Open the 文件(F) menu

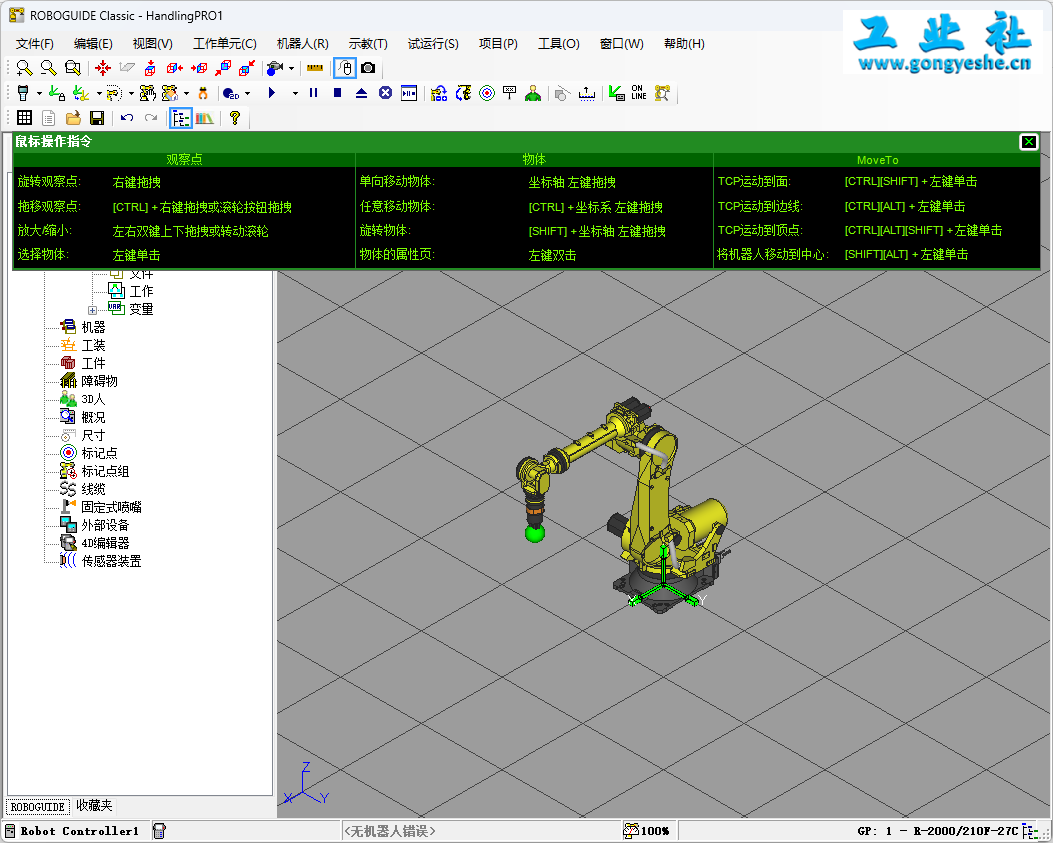(x=35, y=44)
